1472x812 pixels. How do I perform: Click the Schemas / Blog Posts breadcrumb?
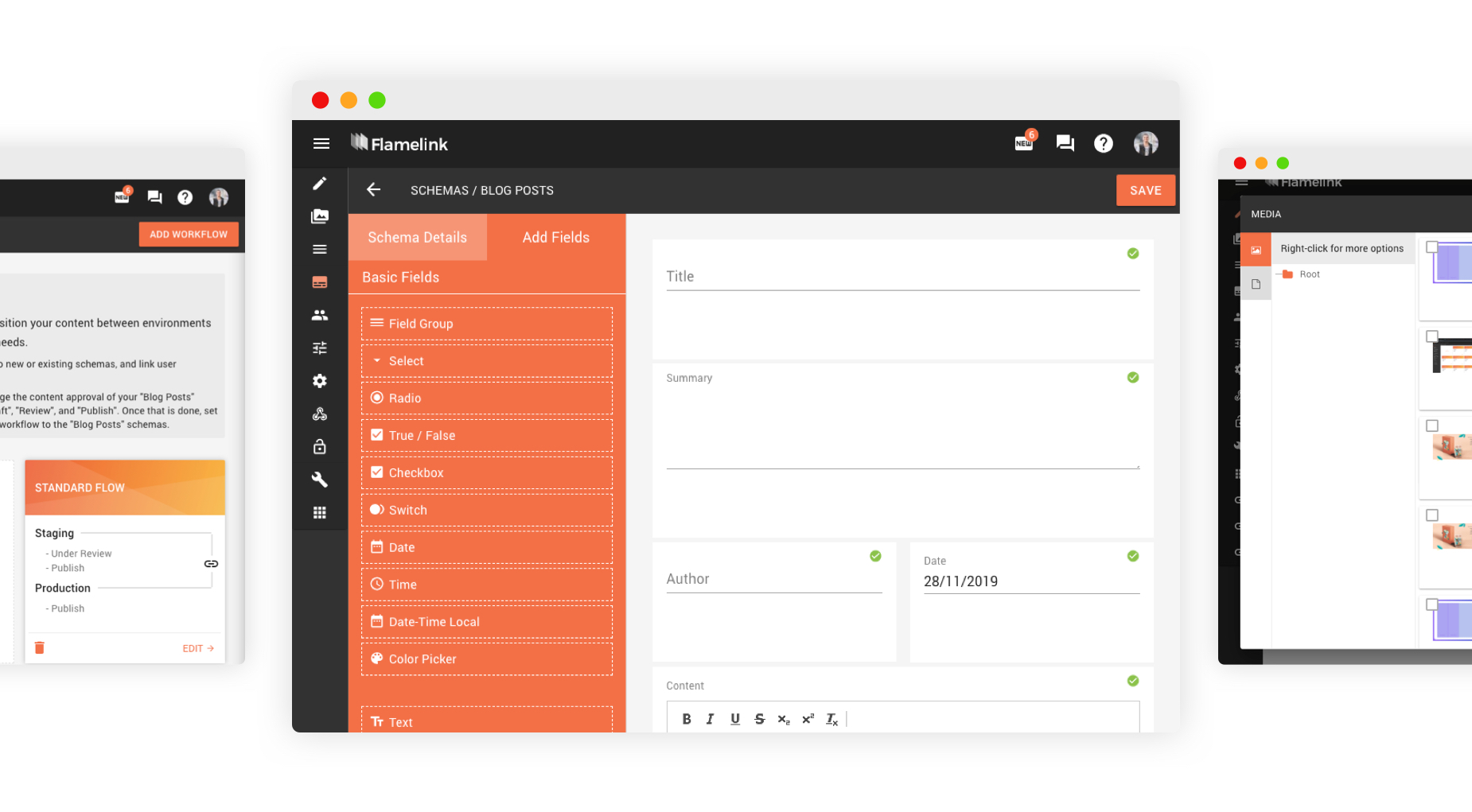coord(482,190)
